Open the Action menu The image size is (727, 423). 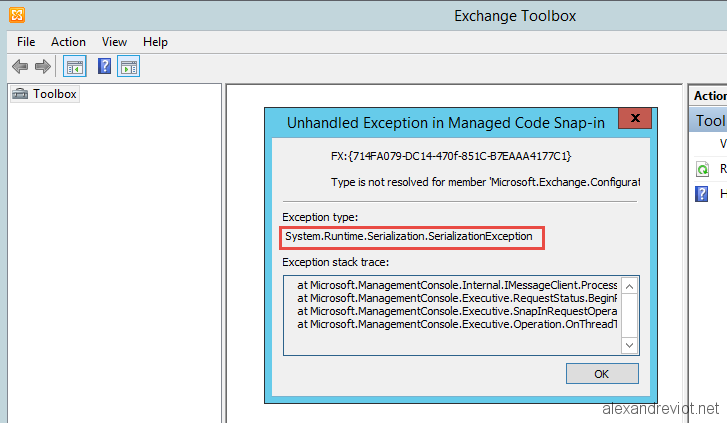coord(68,42)
